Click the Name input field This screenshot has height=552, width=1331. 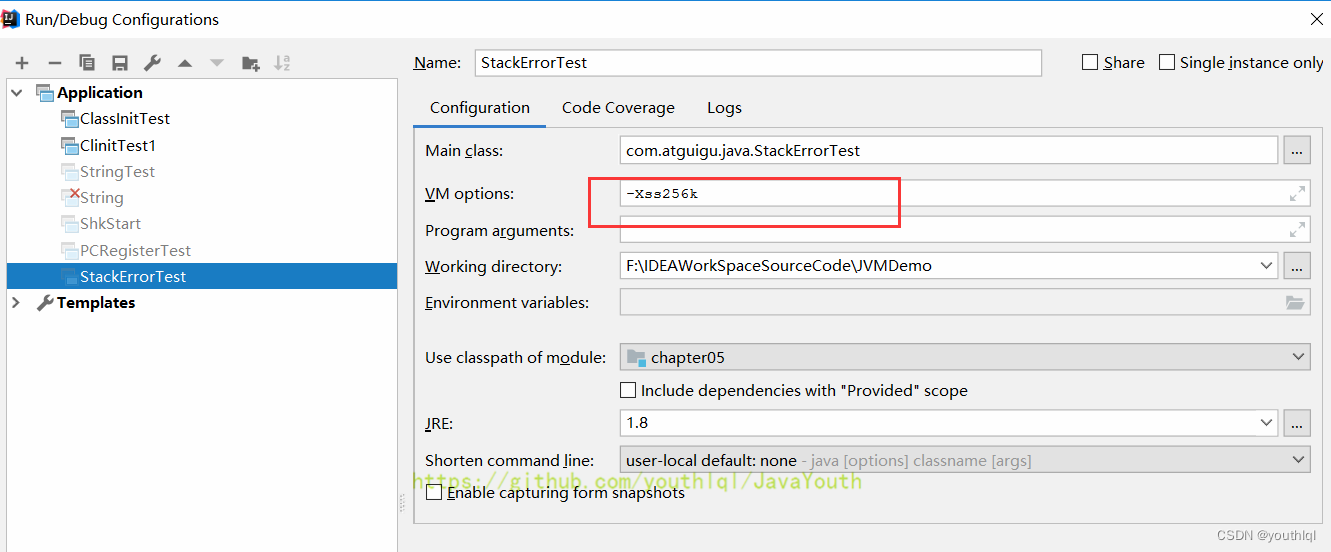tap(758, 62)
